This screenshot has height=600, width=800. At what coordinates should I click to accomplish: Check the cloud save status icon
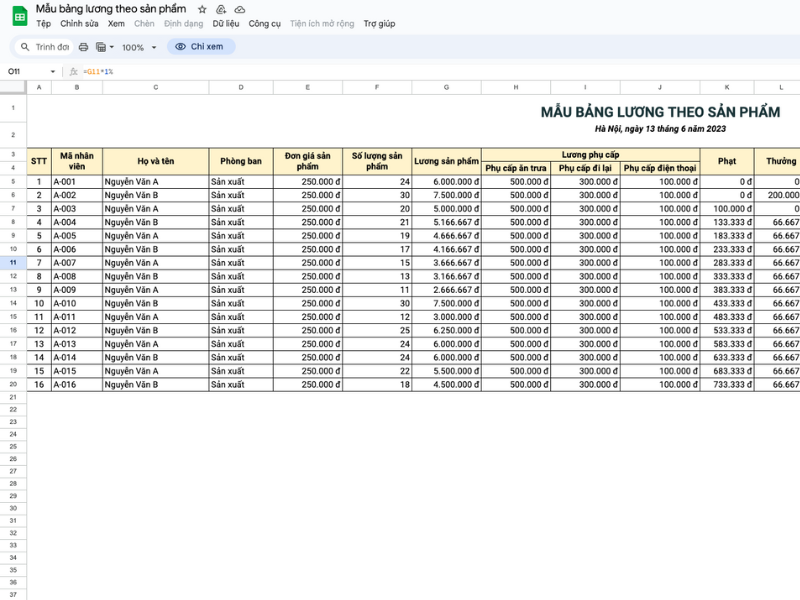239,9
